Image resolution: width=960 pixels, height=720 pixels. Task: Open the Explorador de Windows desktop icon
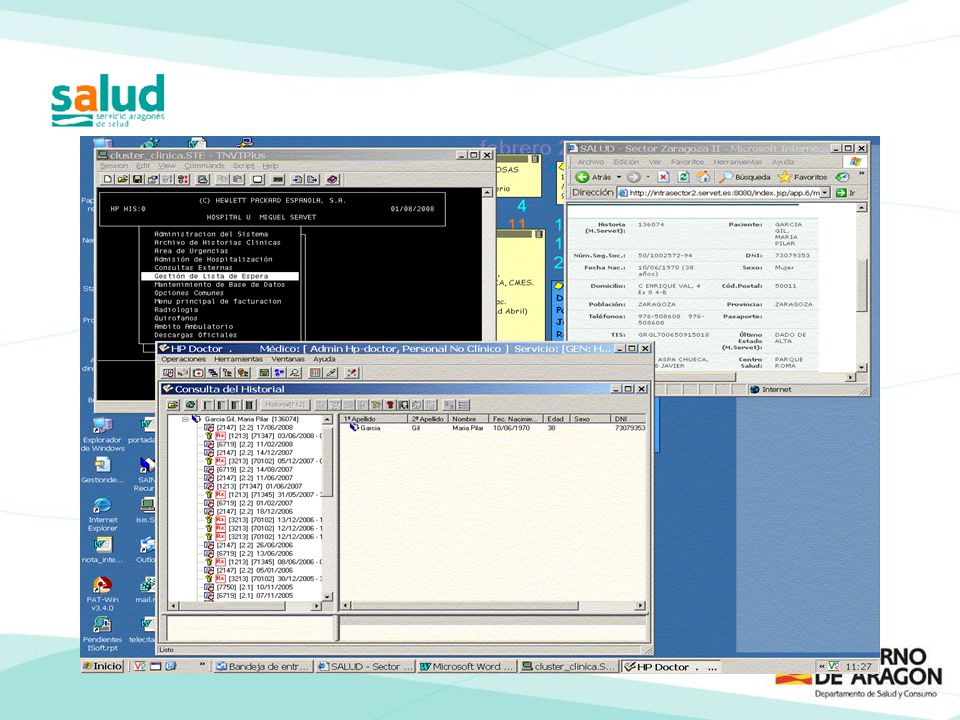[x=102, y=435]
